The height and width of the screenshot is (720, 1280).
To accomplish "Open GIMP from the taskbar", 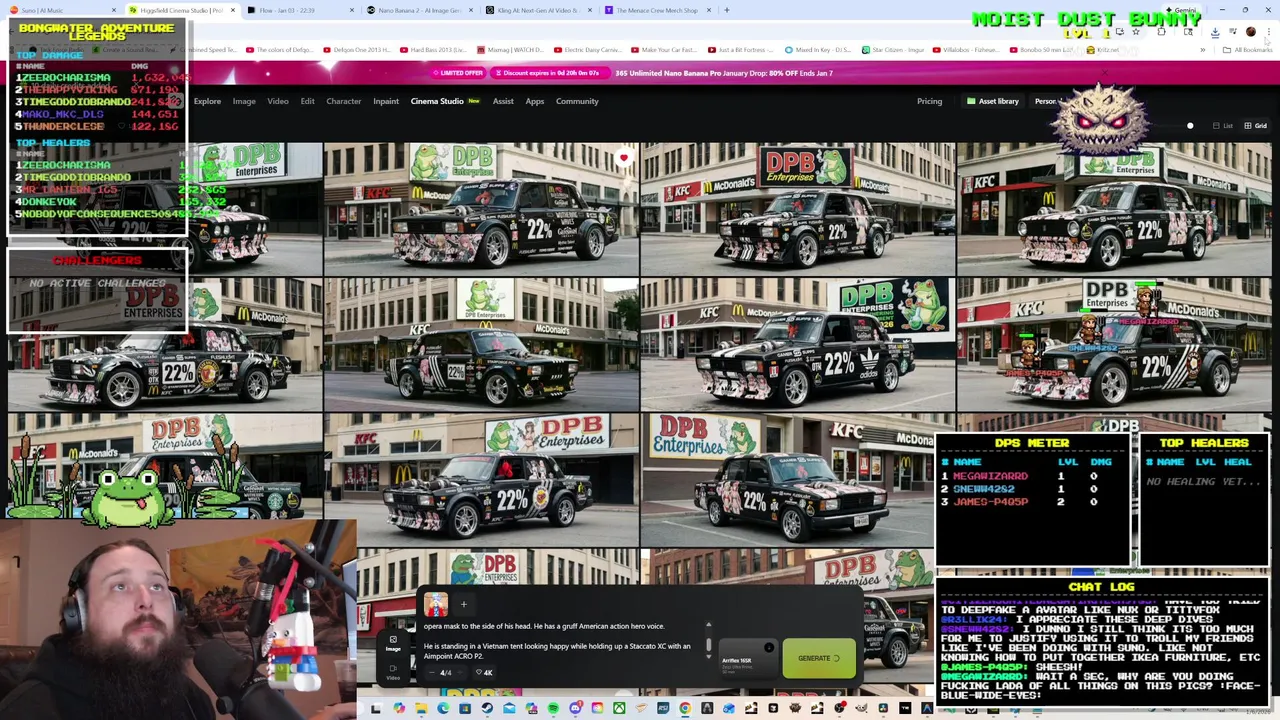I will point(862,708).
